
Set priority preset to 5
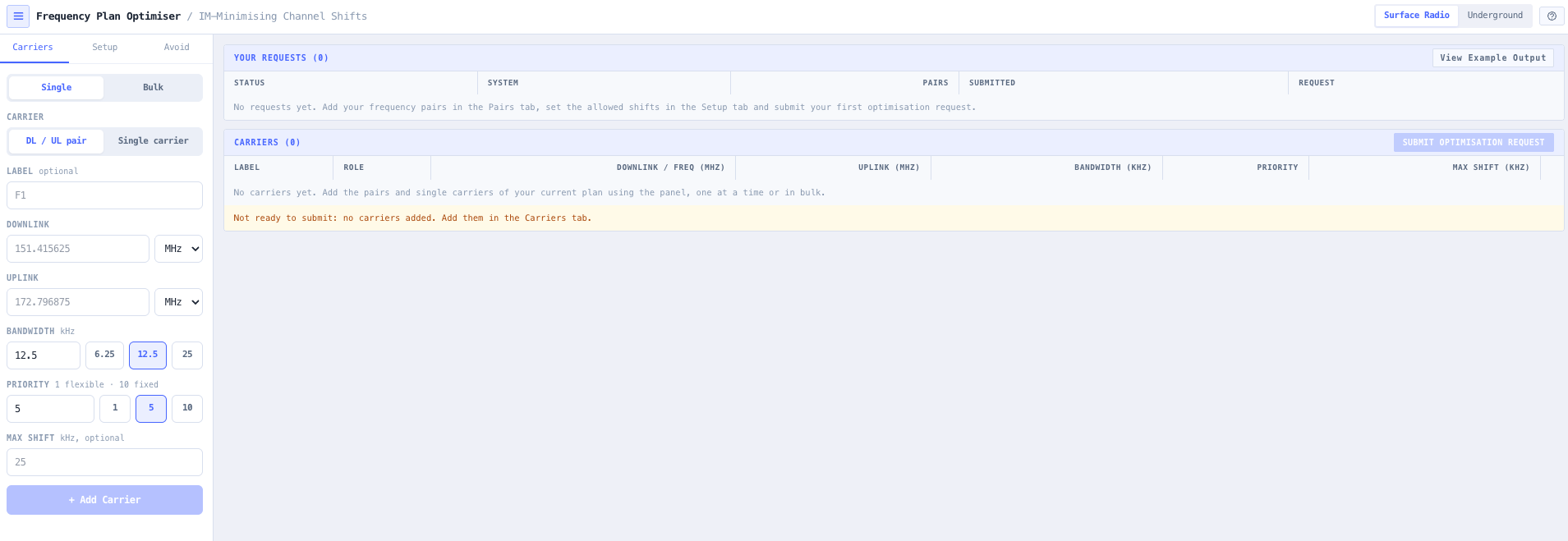point(151,409)
